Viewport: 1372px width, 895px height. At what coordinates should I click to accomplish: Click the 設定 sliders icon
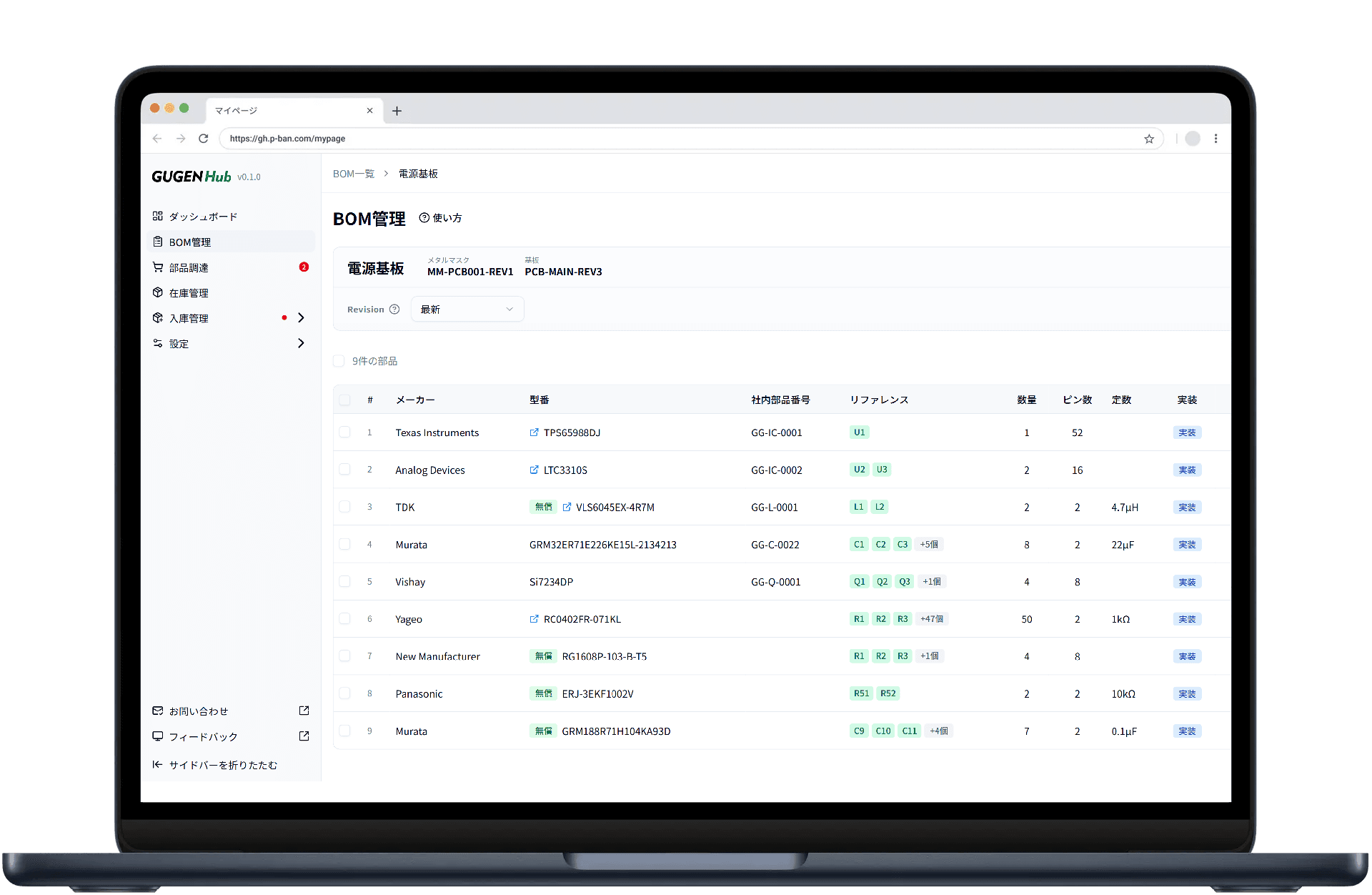pos(158,343)
